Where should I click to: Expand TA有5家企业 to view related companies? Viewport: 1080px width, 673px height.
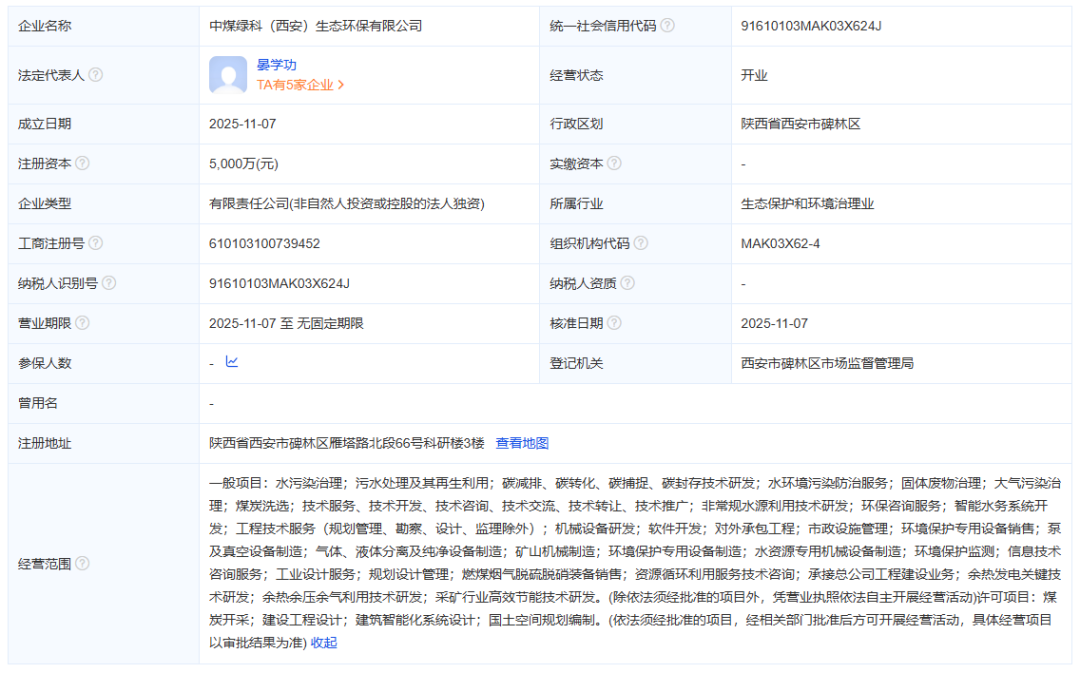pos(298,85)
